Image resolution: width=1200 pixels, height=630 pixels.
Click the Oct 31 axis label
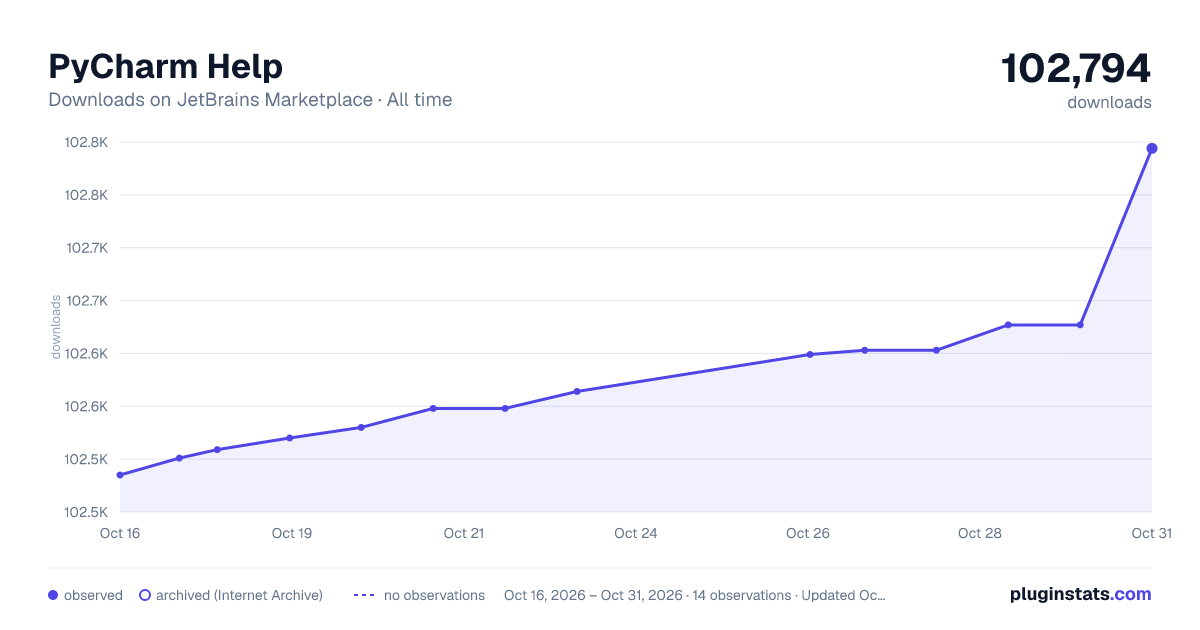(1151, 533)
